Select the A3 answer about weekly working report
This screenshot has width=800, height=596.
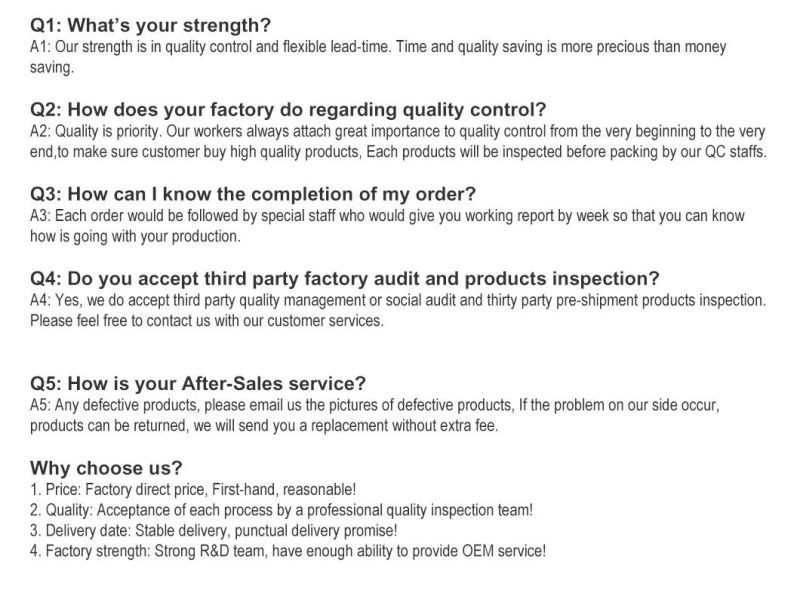click(x=387, y=226)
